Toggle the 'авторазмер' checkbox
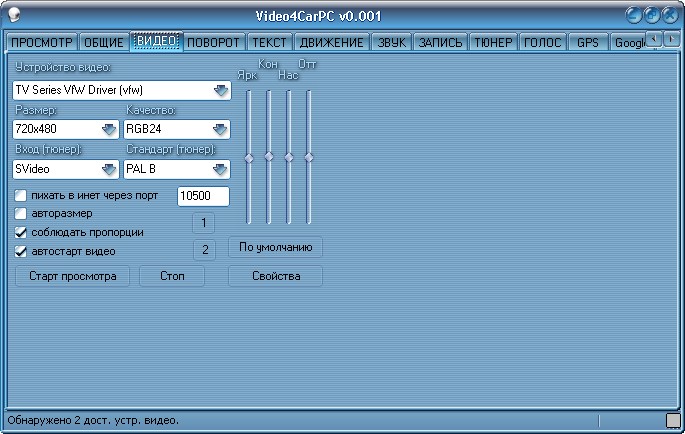Image resolution: width=685 pixels, height=434 pixels. [x=21, y=213]
